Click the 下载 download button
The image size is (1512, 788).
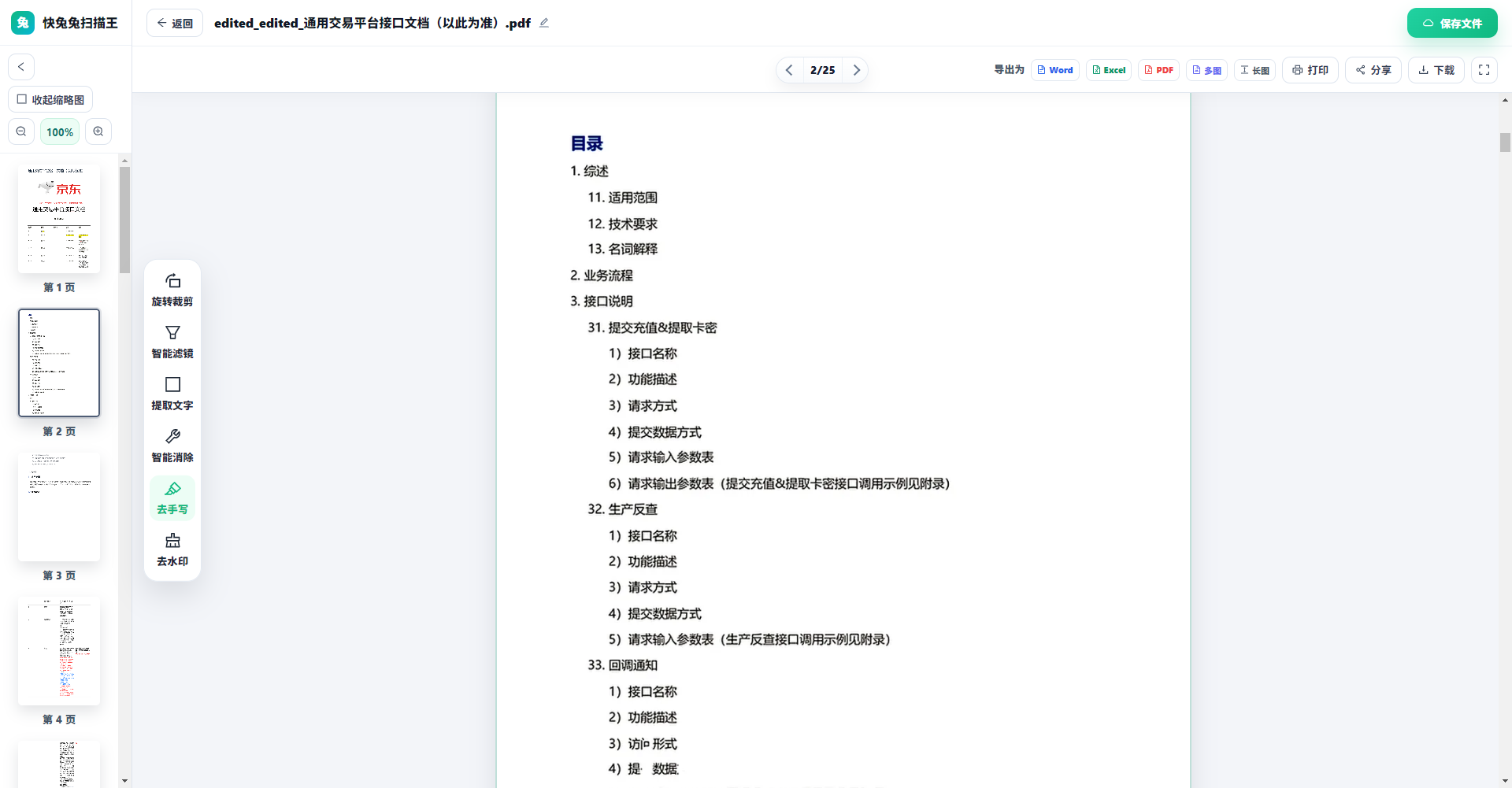(x=1436, y=70)
